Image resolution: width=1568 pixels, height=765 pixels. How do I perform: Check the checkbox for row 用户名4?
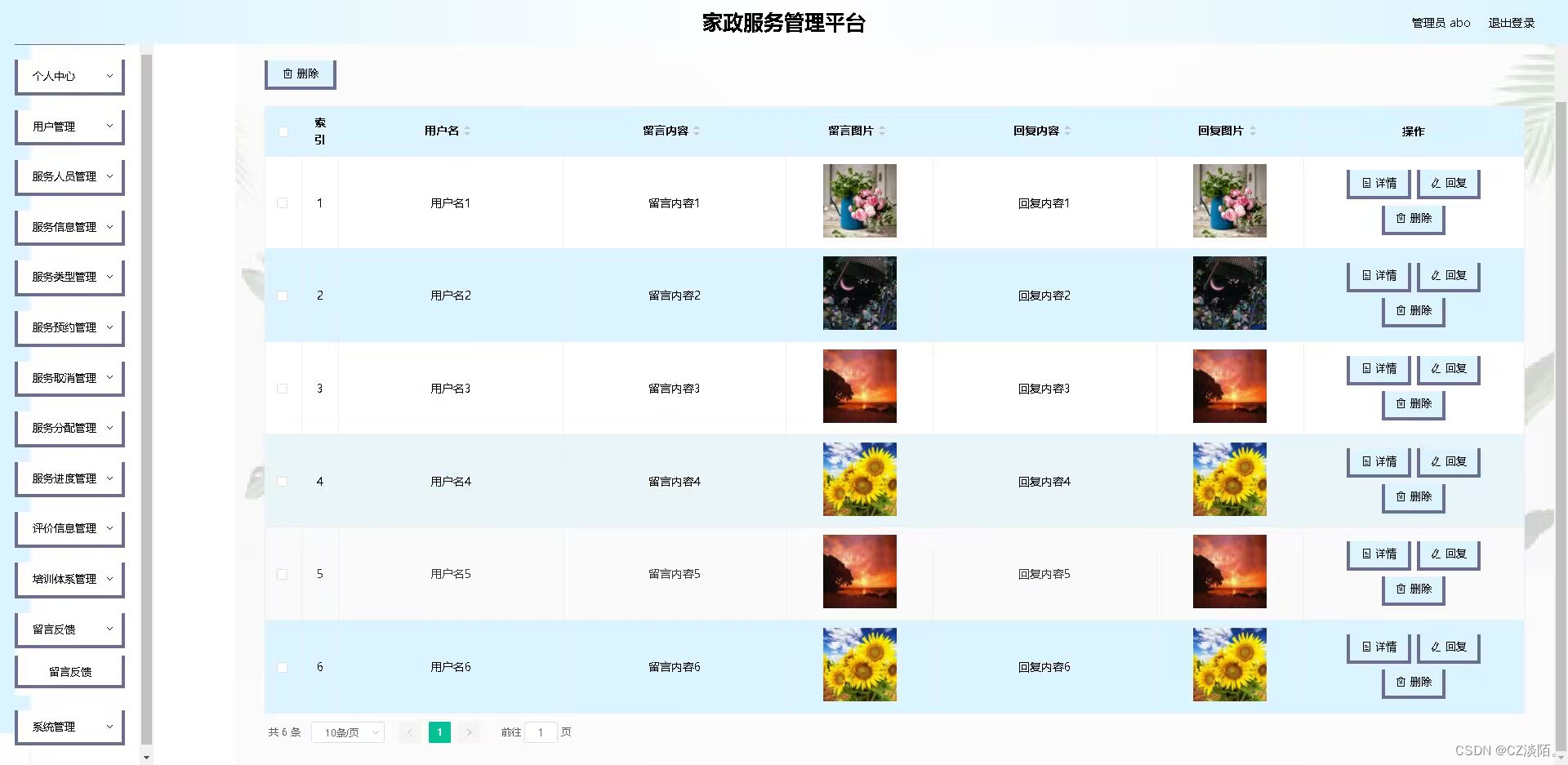(x=283, y=482)
